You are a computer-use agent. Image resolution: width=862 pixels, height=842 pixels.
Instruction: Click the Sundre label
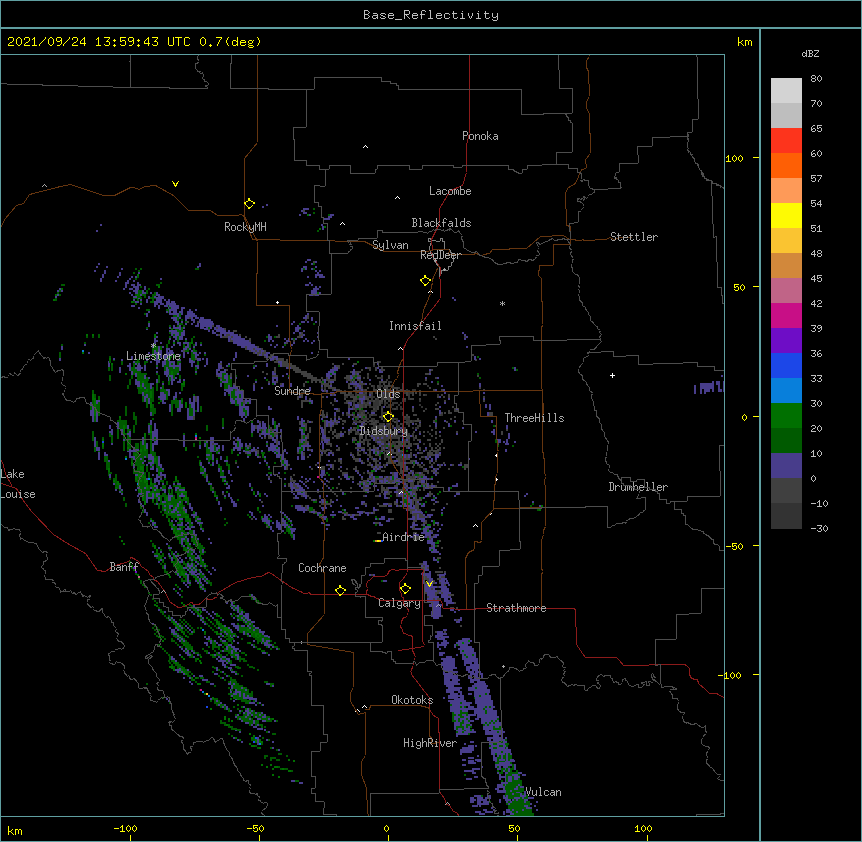point(292,391)
